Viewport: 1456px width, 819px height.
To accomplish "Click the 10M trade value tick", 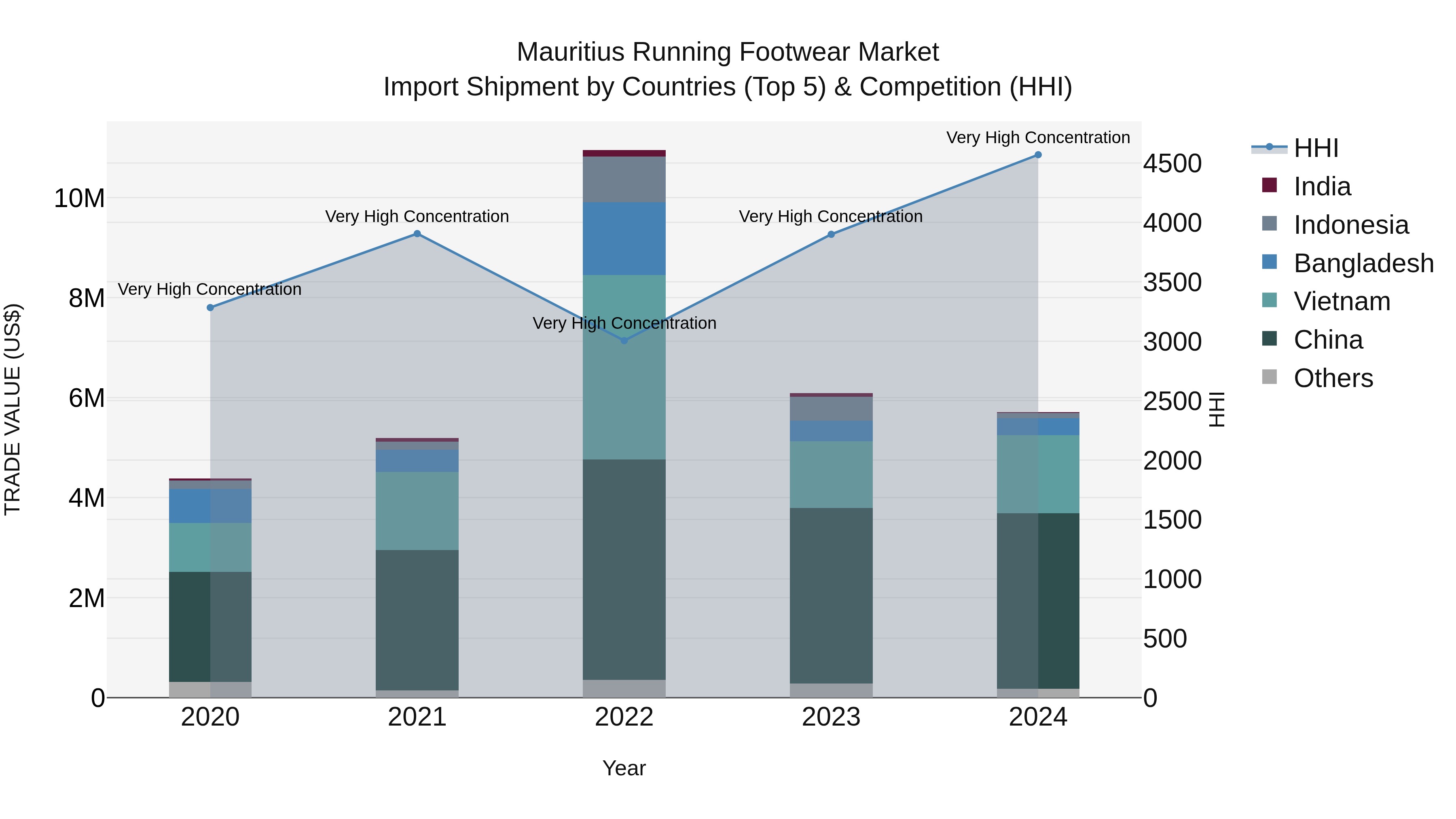I will pyautogui.click(x=79, y=199).
